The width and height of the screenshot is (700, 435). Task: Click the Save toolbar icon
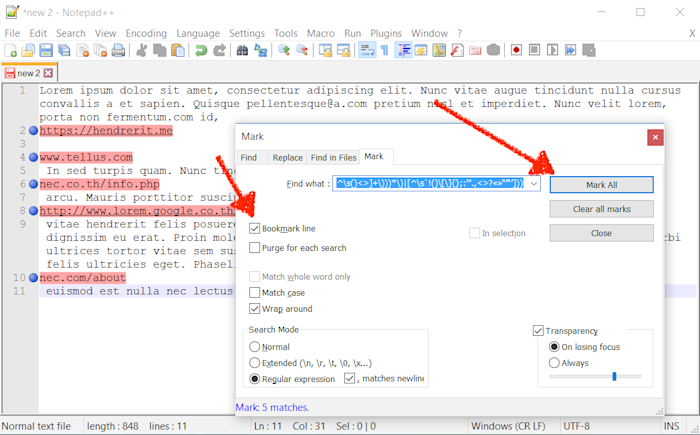tap(46, 50)
